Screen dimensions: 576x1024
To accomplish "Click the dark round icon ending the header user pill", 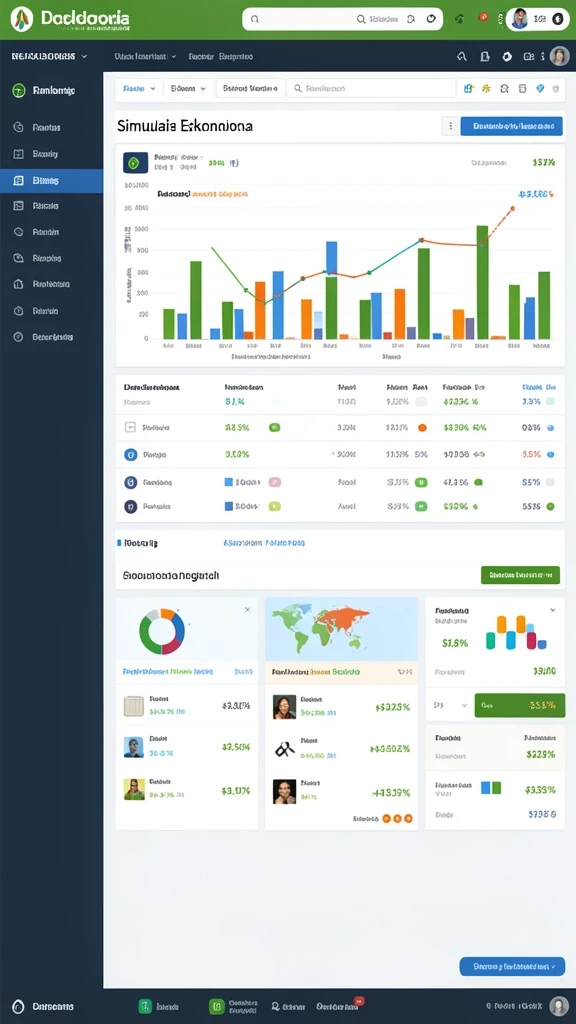I will pos(558,20).
